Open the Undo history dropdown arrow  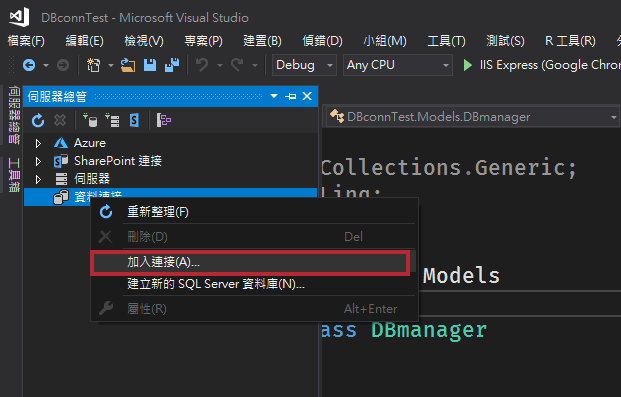[x=220, y=65]
